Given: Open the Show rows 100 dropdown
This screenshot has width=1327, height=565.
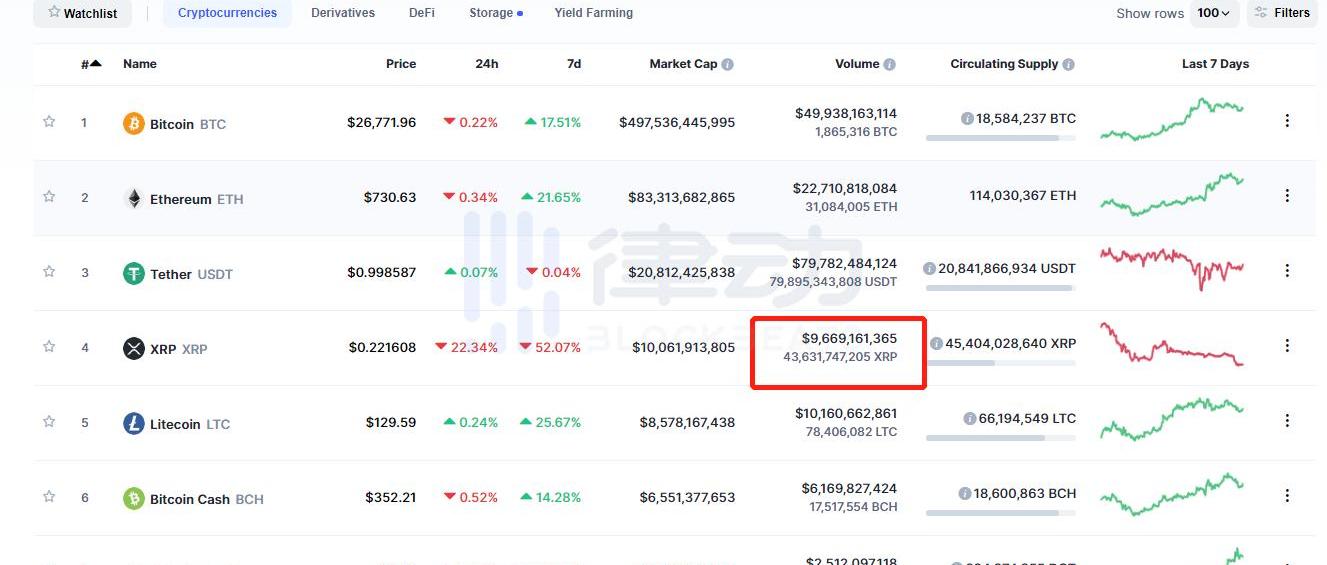Looking at the screenshot, I should tap(1215, 13).
